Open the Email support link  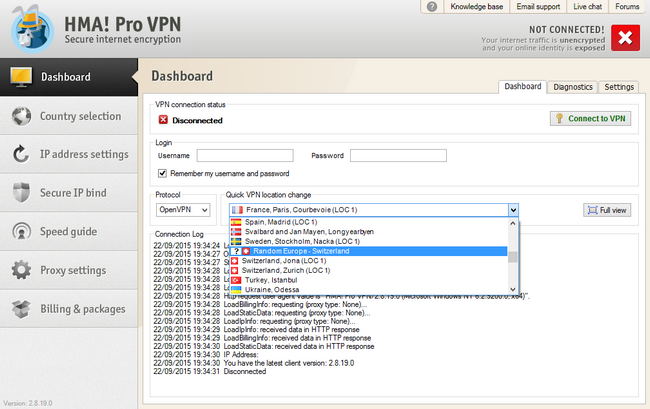tap(538, 7)
